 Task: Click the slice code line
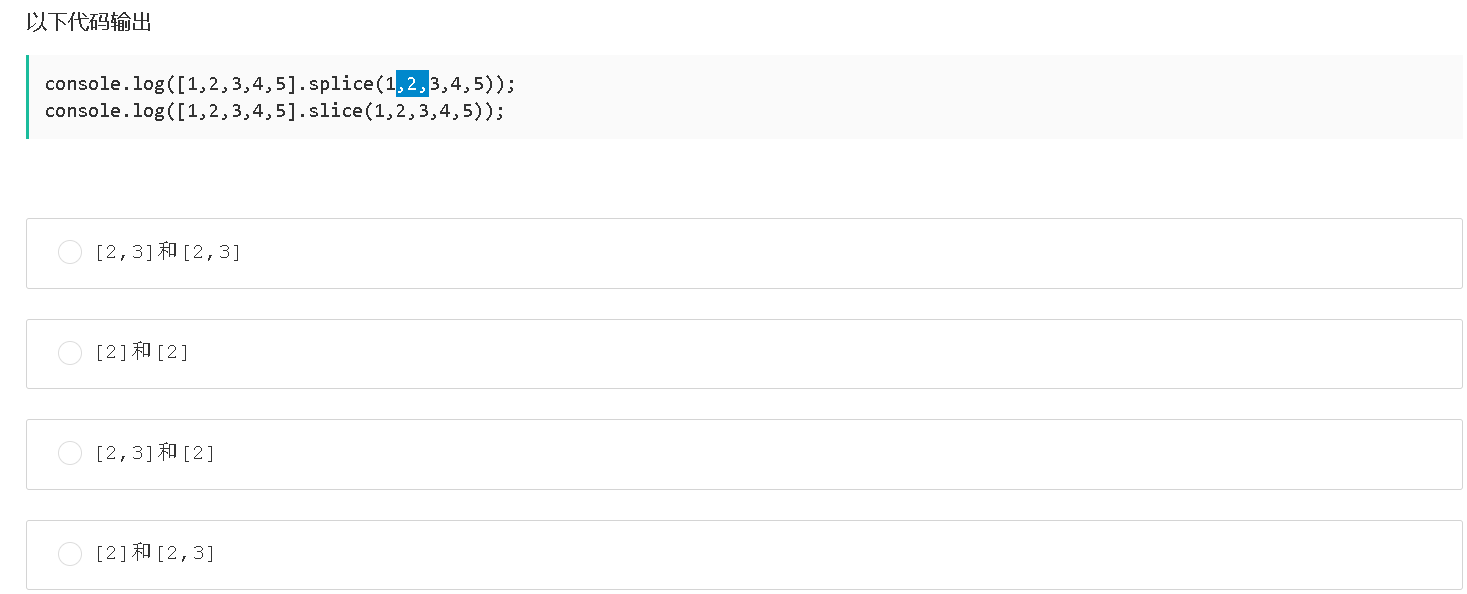273,111
